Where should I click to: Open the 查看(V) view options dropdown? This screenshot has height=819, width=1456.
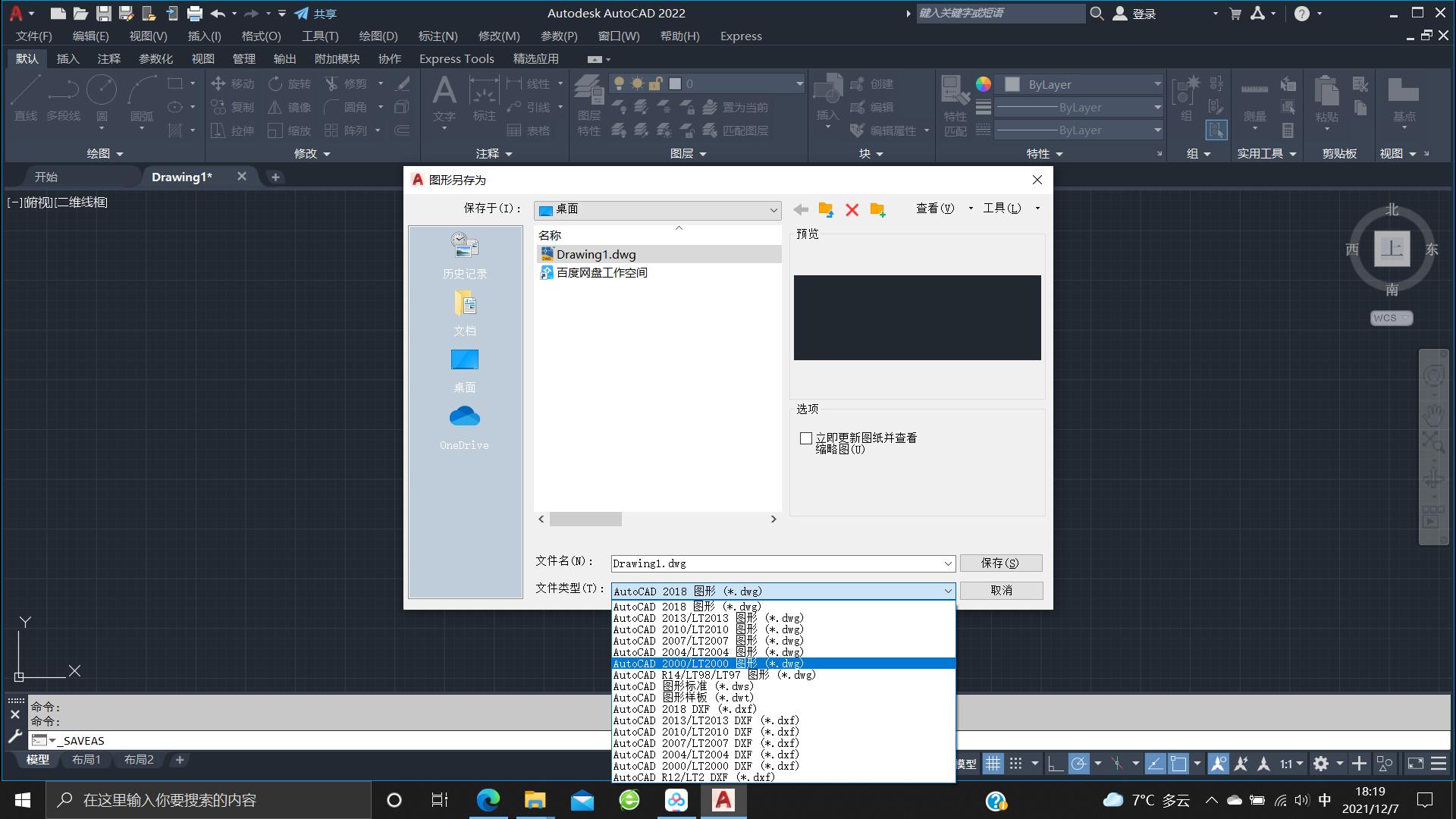(940, 208)
